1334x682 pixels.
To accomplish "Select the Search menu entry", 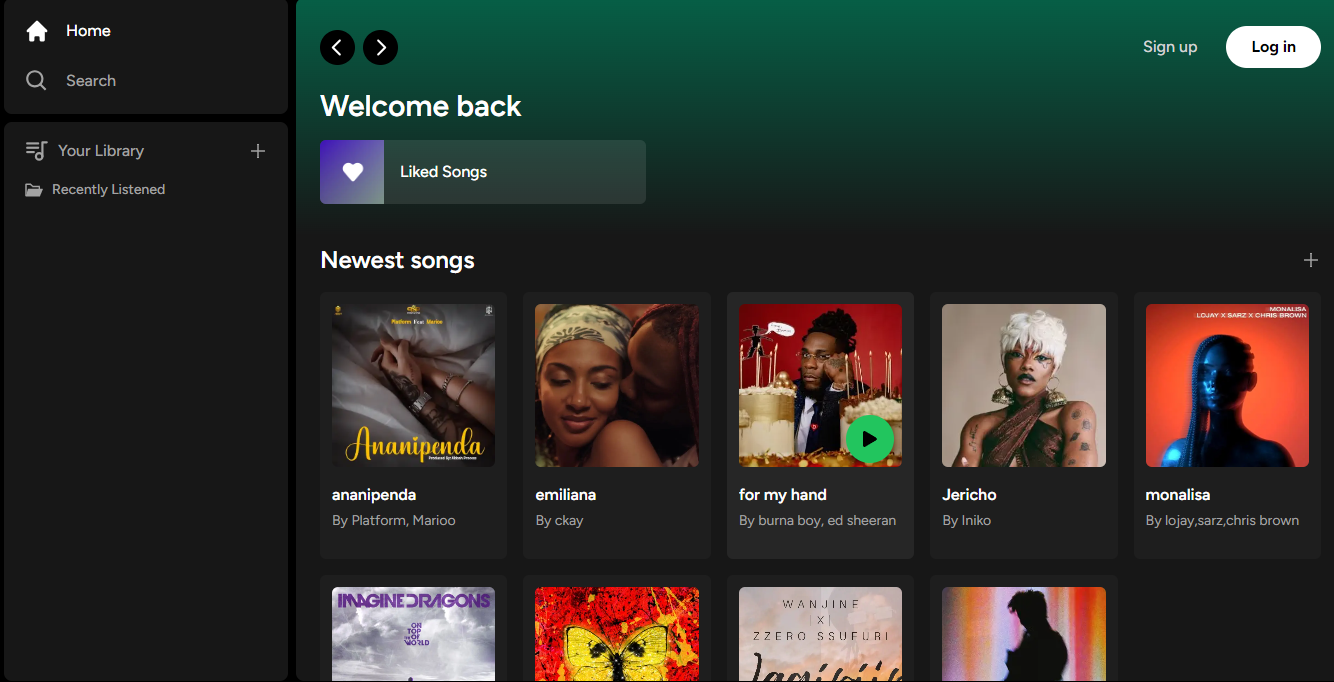I will click(x=91, y=80).
